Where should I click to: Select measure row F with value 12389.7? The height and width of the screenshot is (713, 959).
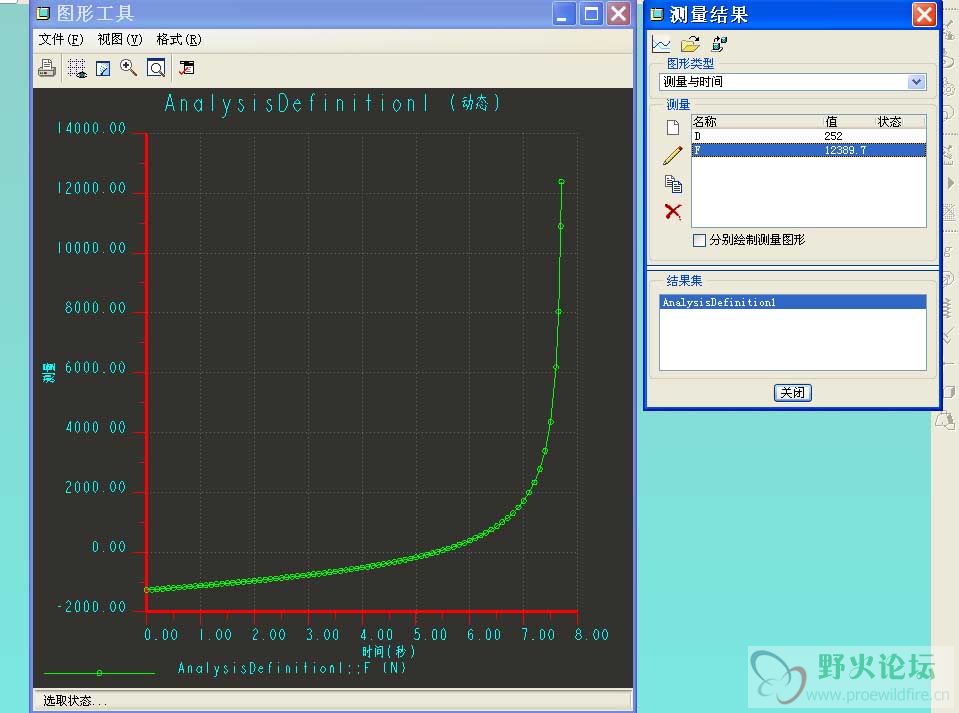coord(809,150)
